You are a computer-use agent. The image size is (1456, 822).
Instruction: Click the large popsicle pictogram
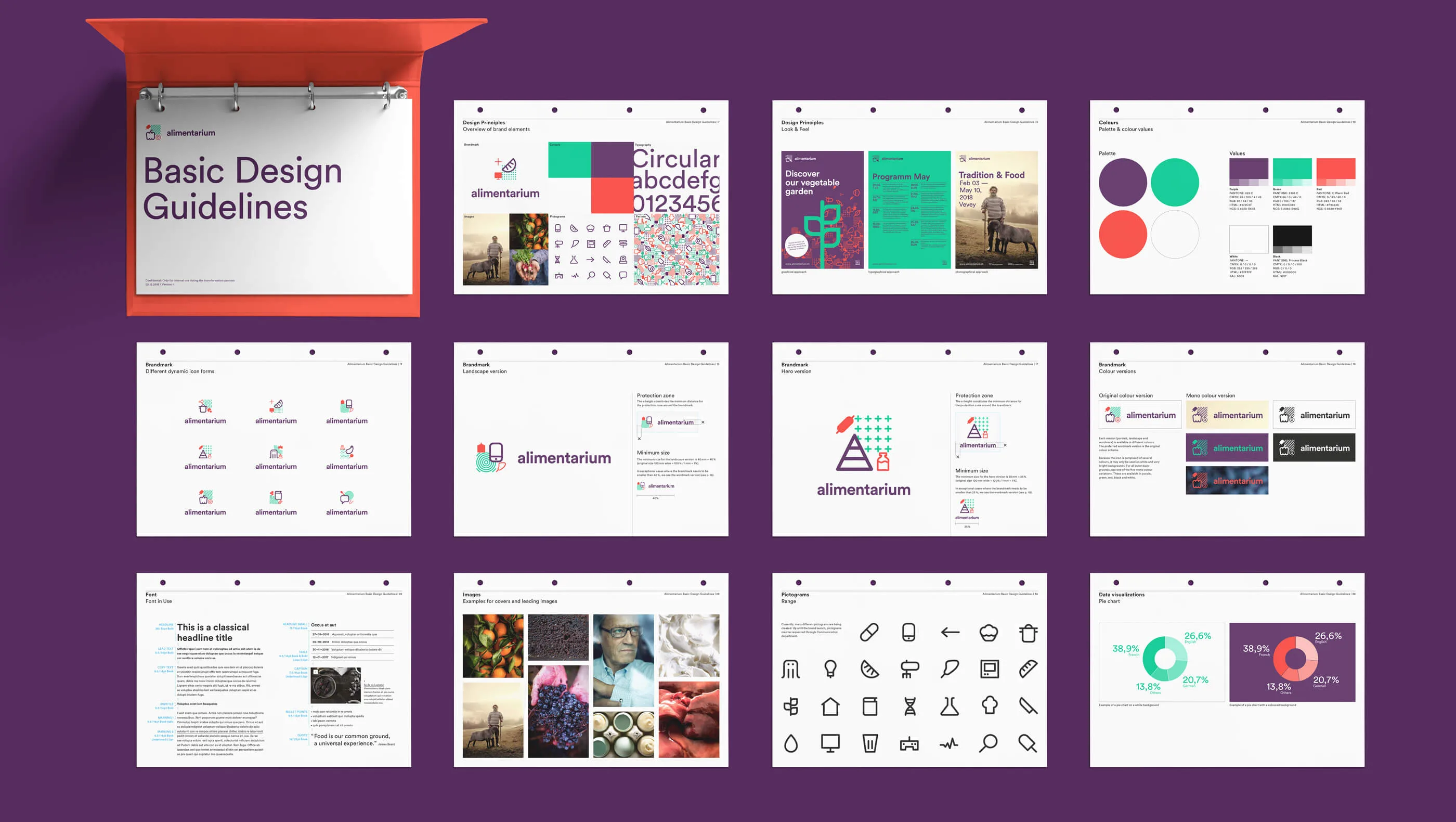pyautogui.click(x=1028, y=743)
